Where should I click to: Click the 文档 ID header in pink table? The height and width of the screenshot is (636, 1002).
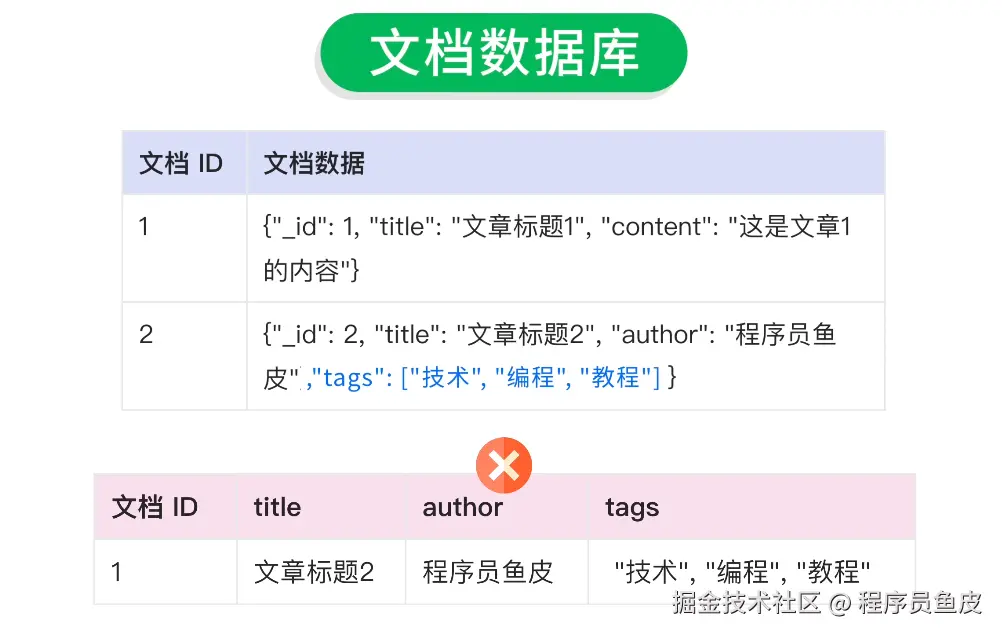coord(154,507)
